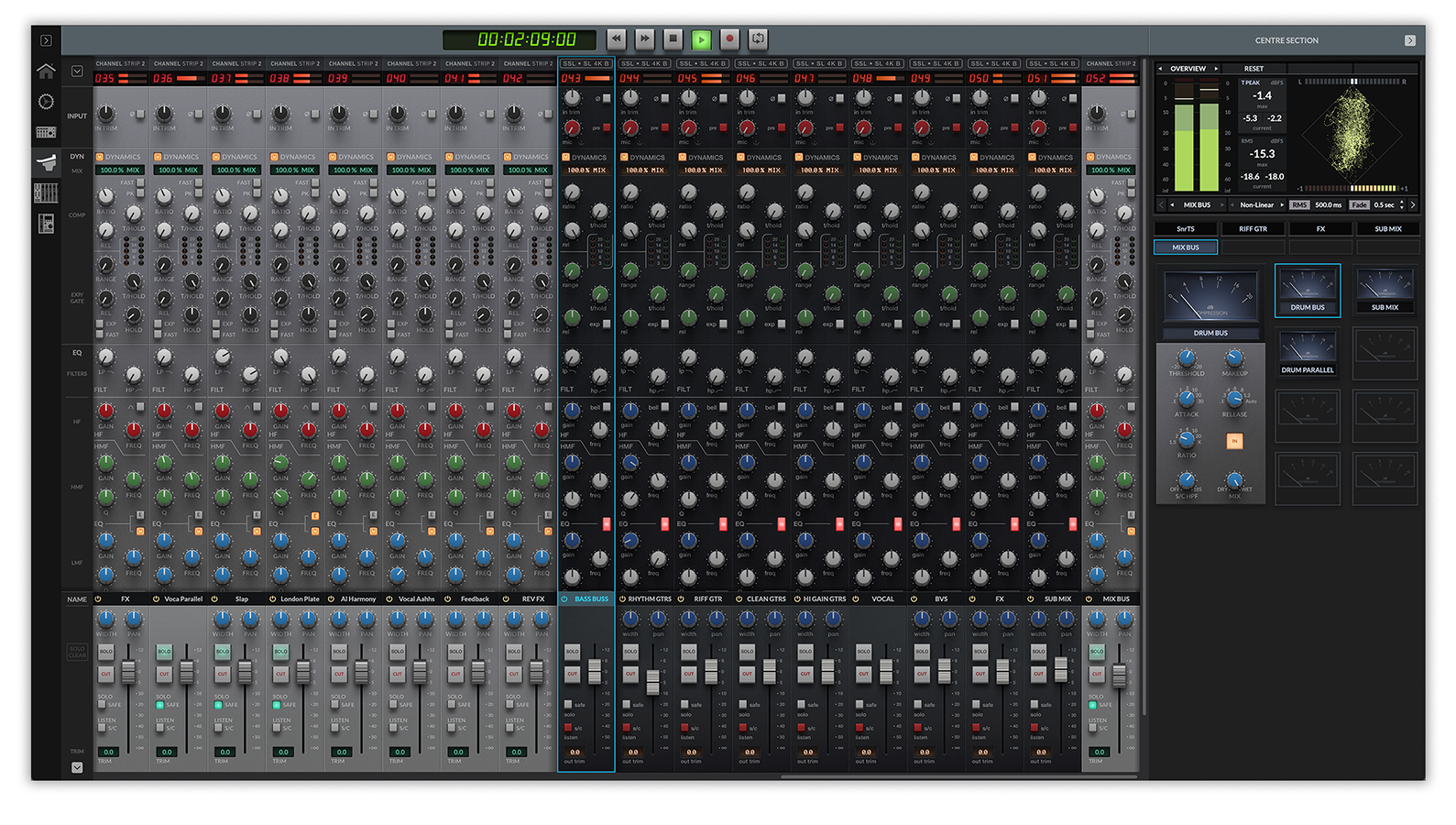
Task: Collapse the left sidebar arrow at top
Action: 46,40
